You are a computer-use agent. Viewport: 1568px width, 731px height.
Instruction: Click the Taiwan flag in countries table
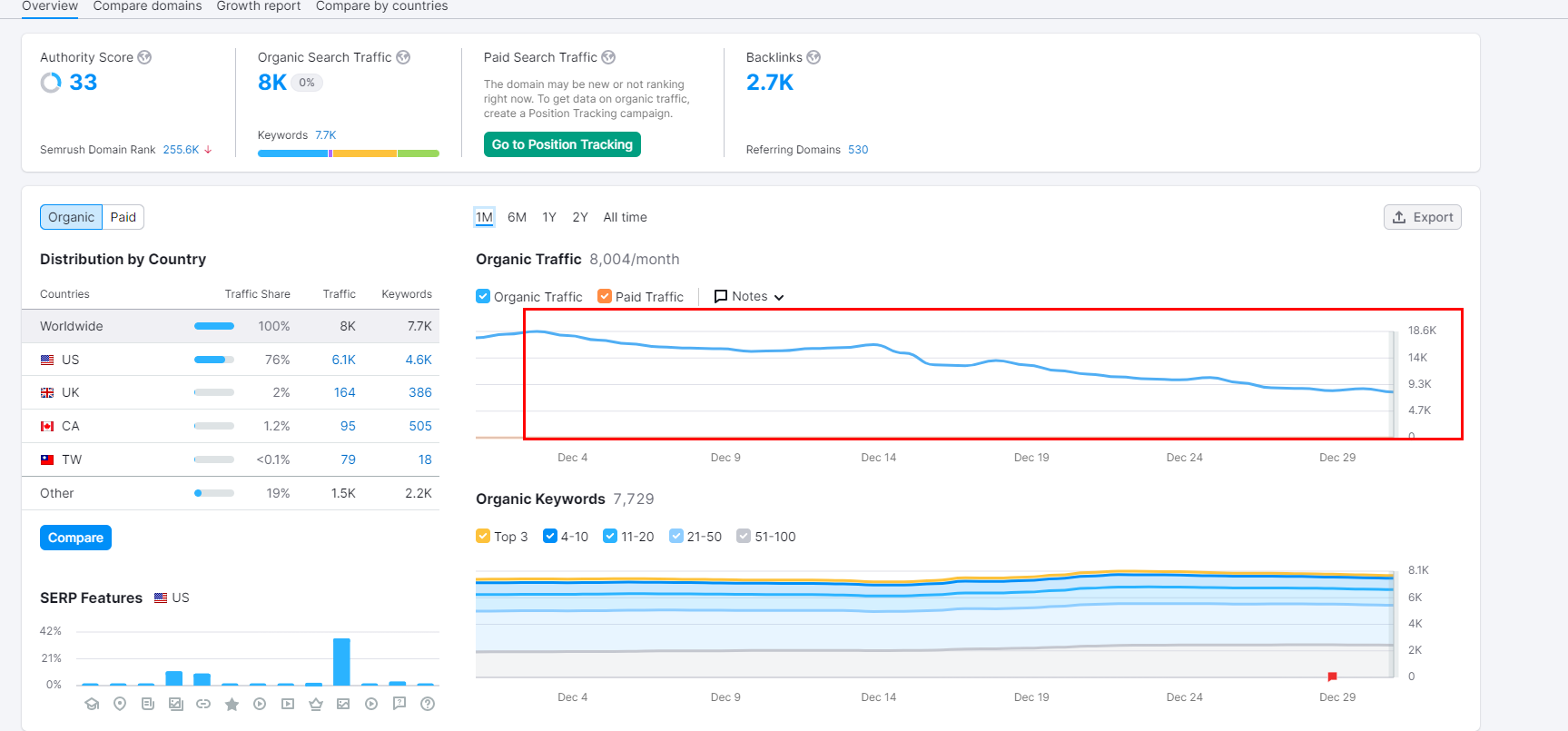(47, 459)
